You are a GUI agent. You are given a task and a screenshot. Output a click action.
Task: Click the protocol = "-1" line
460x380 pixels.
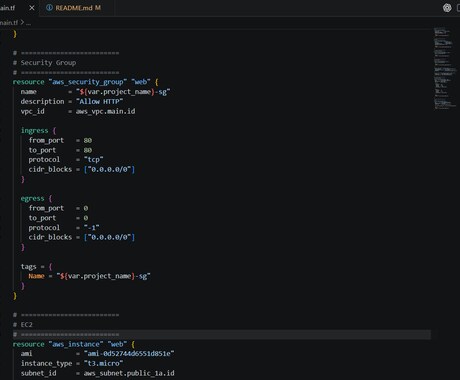pos(64,228)
